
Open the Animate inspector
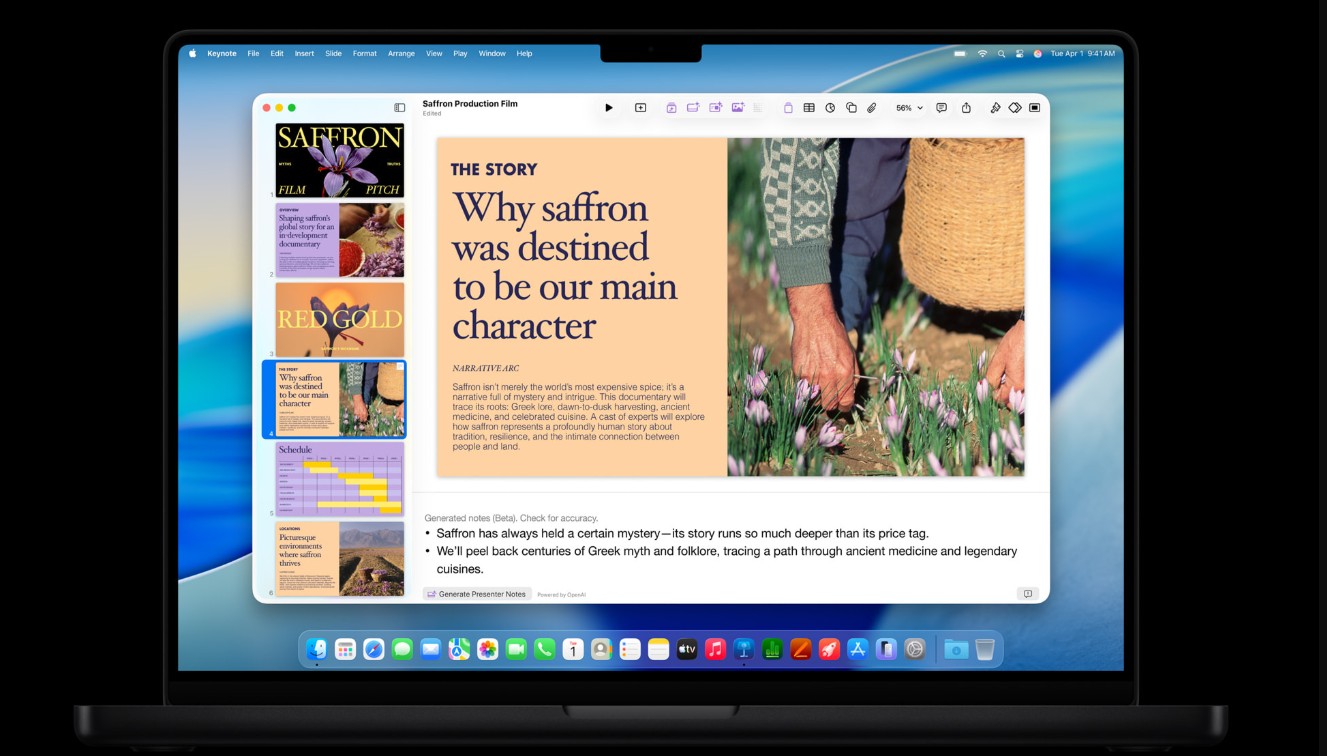point(1012,107)
